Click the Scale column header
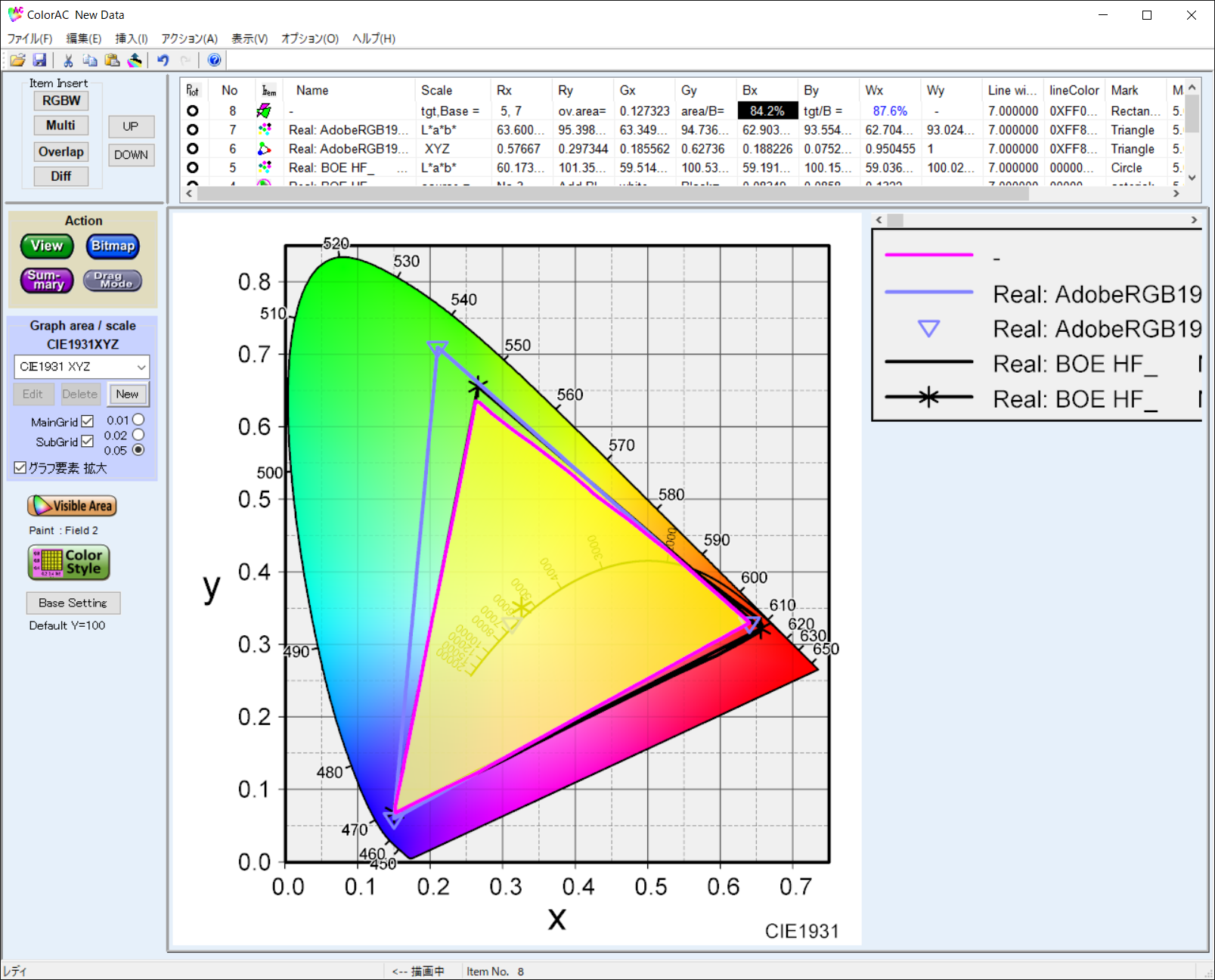Viewport: 1215px width, 980px height. click(453, 91)
